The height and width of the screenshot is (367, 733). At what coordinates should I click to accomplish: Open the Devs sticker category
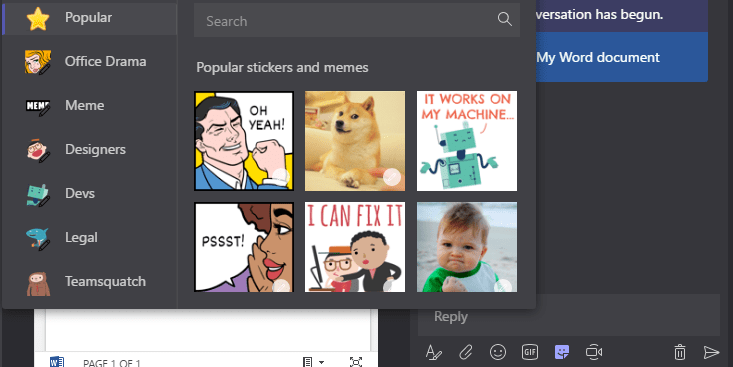click(89, 194)
